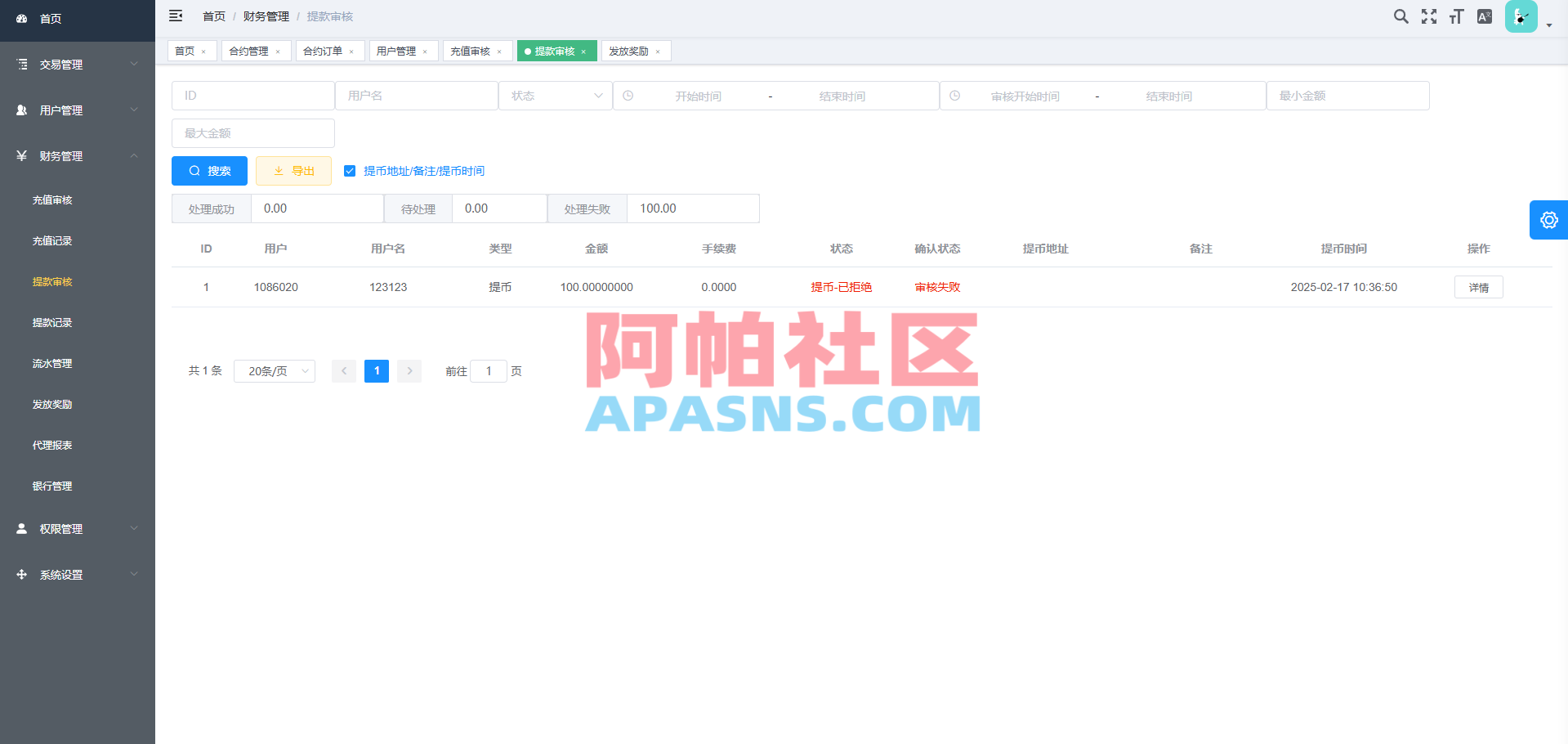Open global search via magnifier icon
Image resolution: width=1568 pixels, height=744 pixels.
pos(1400,16)
